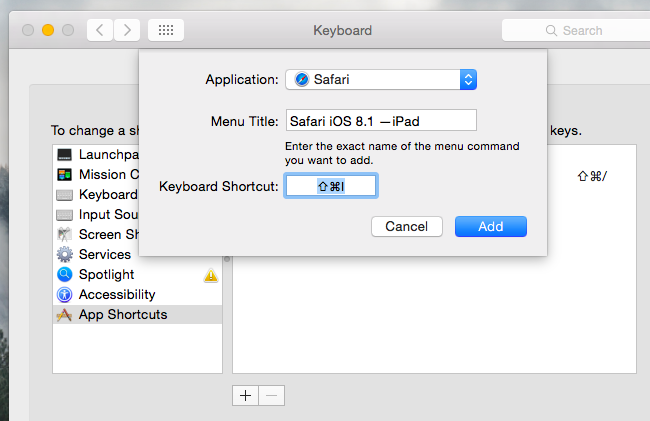
Task: Go forward with the right chevron button
Action: pyautogui.click(x=127, y=30)
